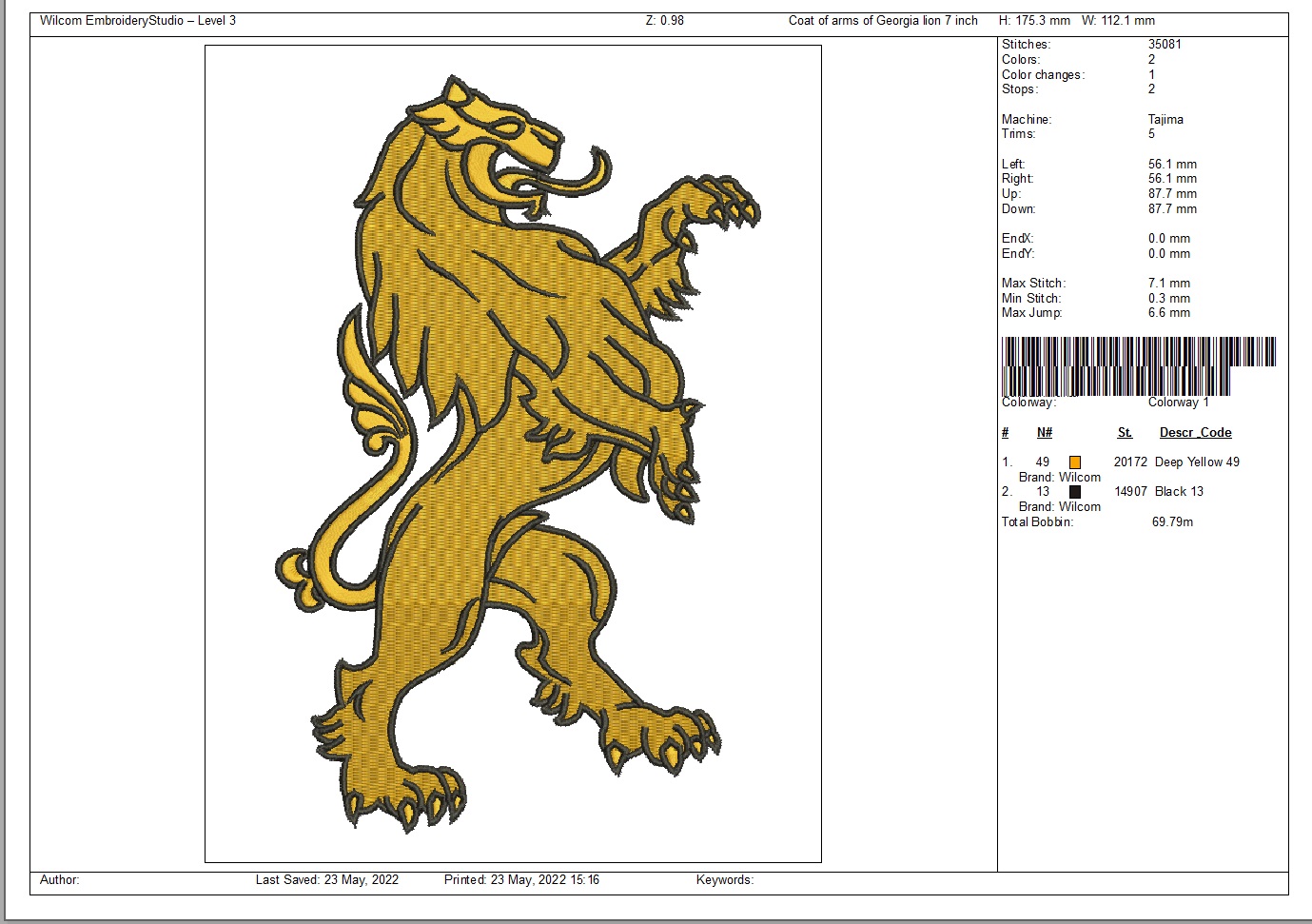The width and height of the screenshot is (1312, 924).
Task: Click the height value 'H: 175.3 mm'
Action: click(1033, 21)
